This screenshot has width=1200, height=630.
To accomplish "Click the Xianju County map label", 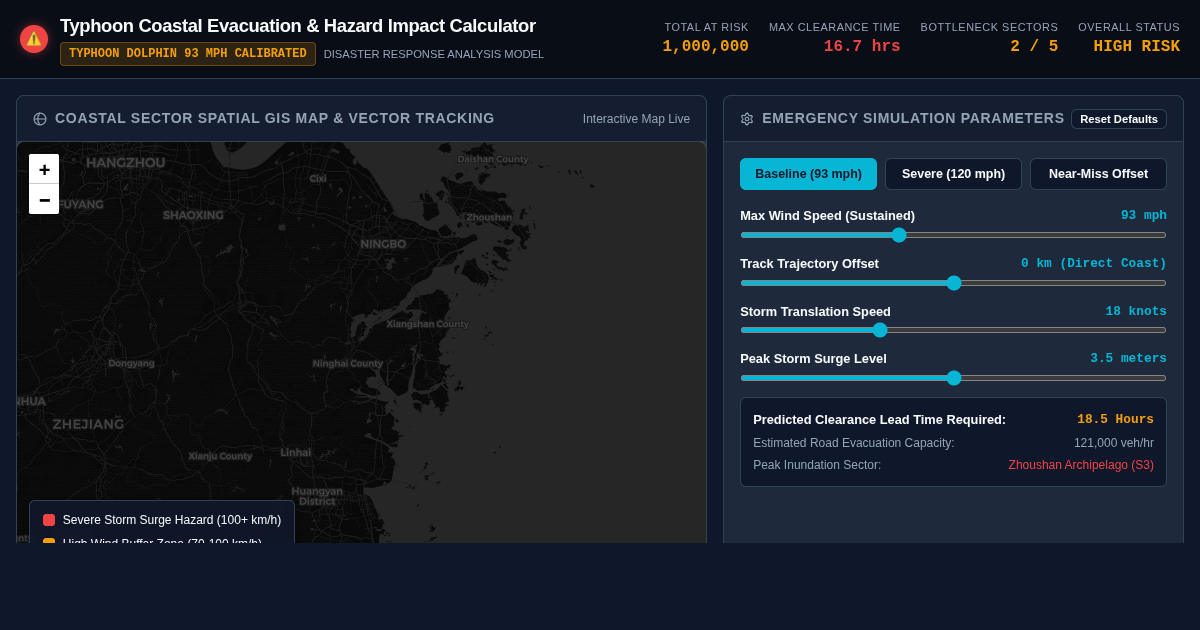I will (220, 456).
